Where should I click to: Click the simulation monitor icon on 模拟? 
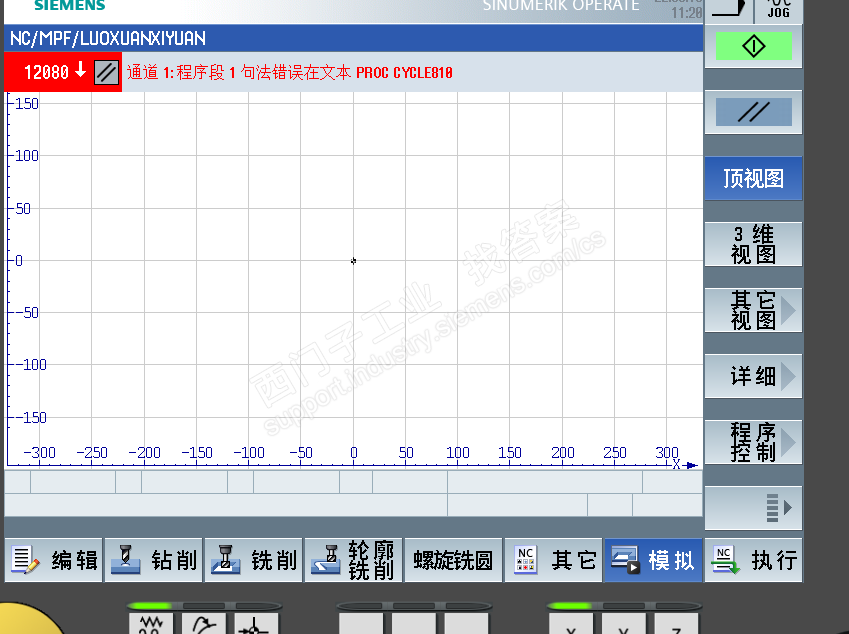pos(625,560)
